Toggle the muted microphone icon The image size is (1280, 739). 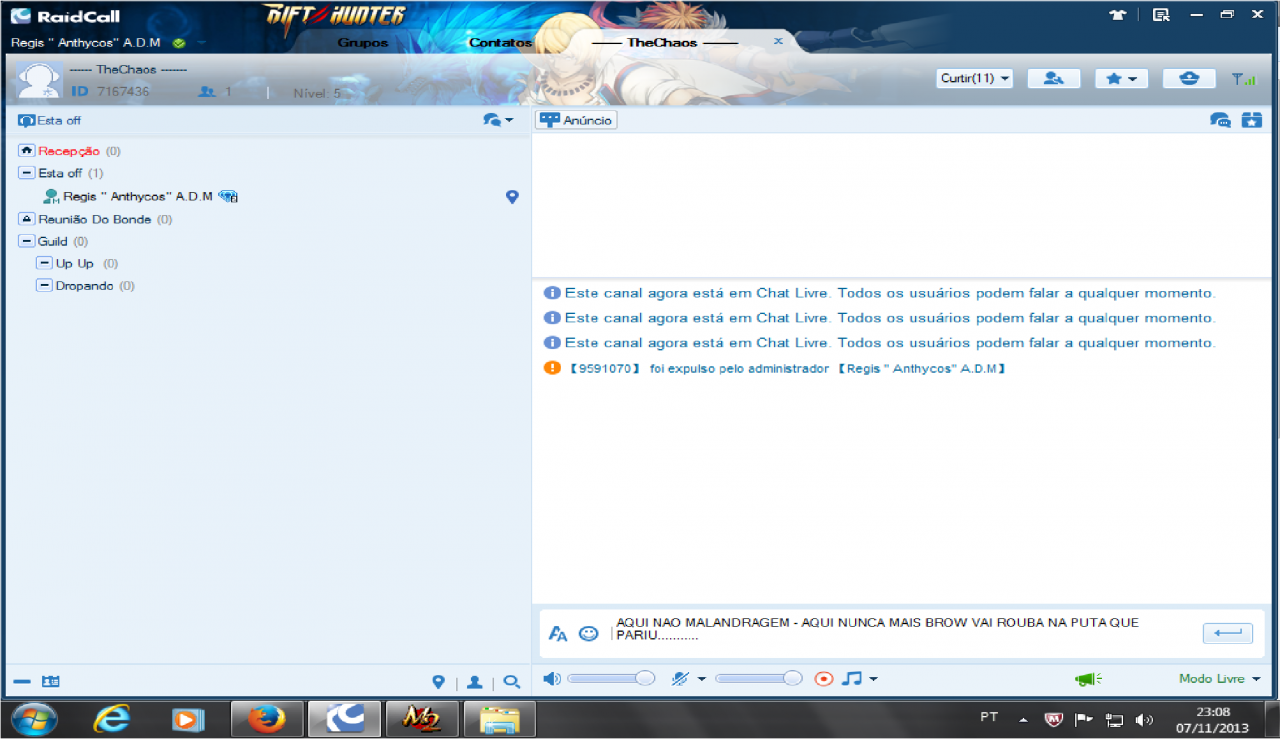(x=681, y=679)
